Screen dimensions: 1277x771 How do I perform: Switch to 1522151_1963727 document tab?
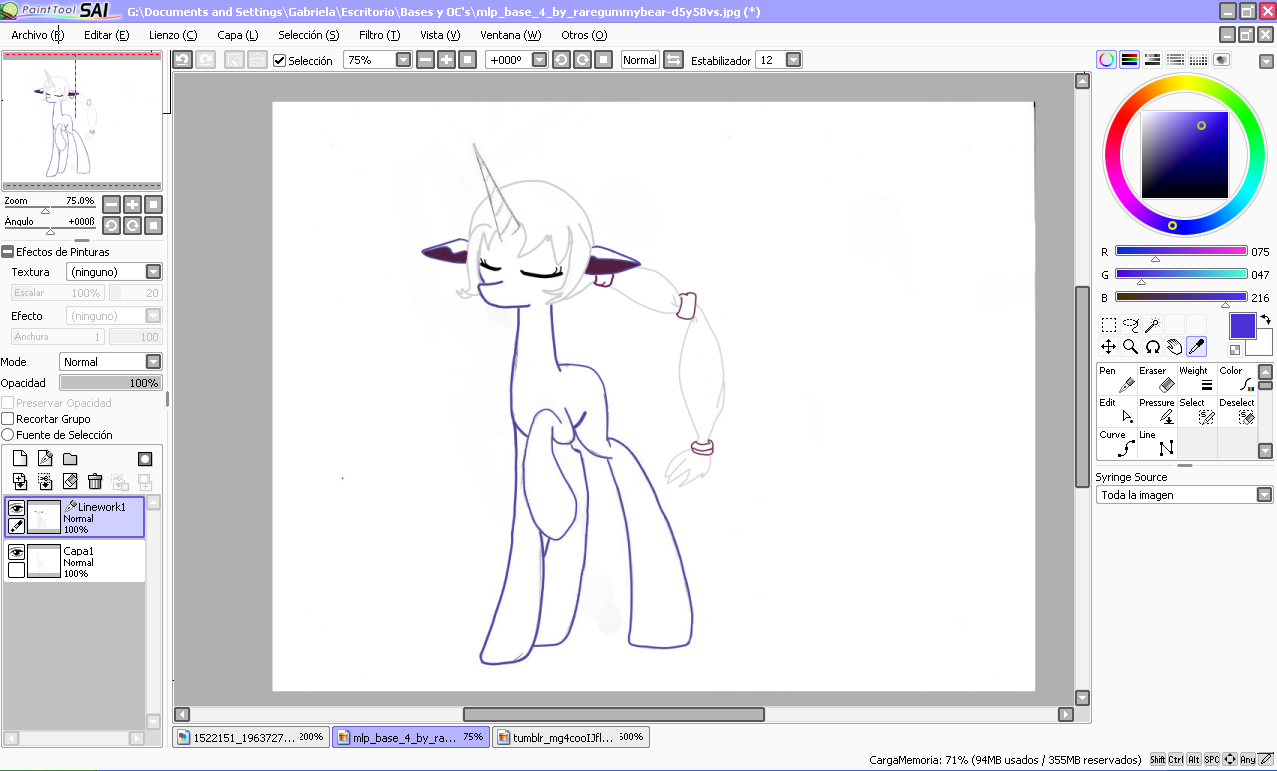(x=251, y=737)
